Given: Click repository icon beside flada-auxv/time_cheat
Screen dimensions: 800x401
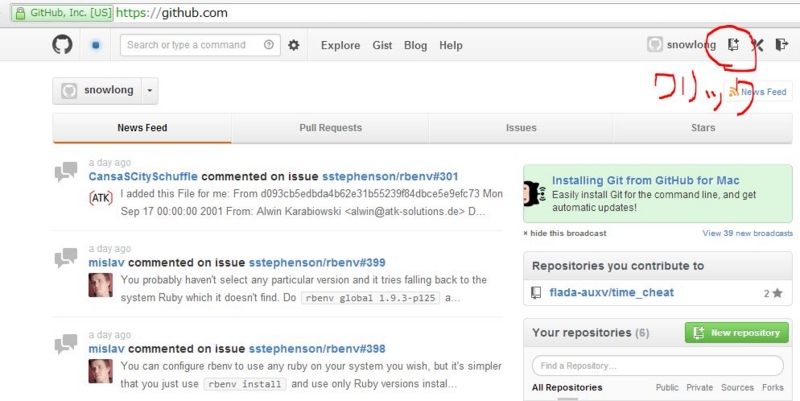Looking at the screenshot, I should (536, 292).
